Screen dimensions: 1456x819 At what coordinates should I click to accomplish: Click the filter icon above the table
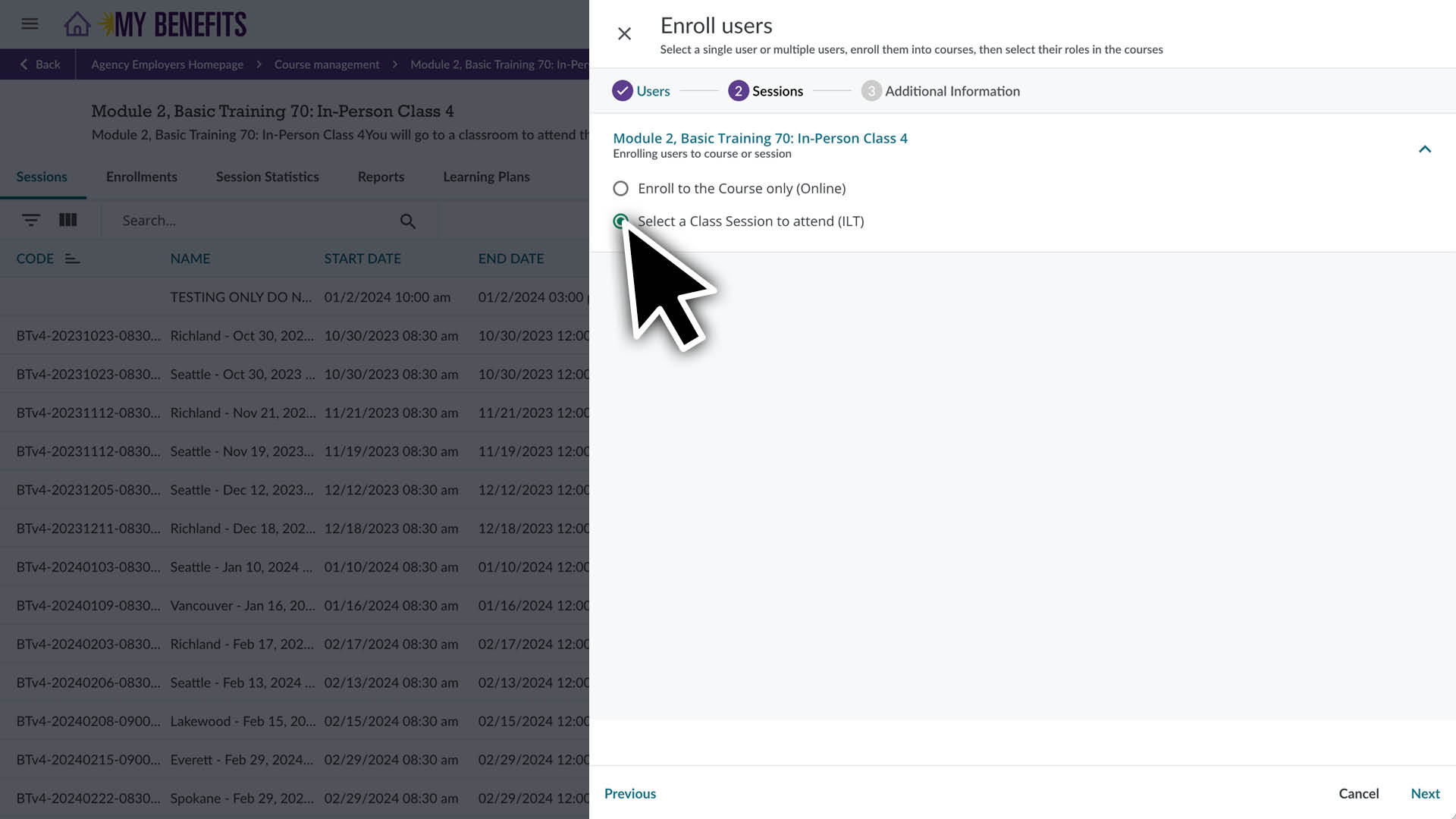click(x=31, y=220)
